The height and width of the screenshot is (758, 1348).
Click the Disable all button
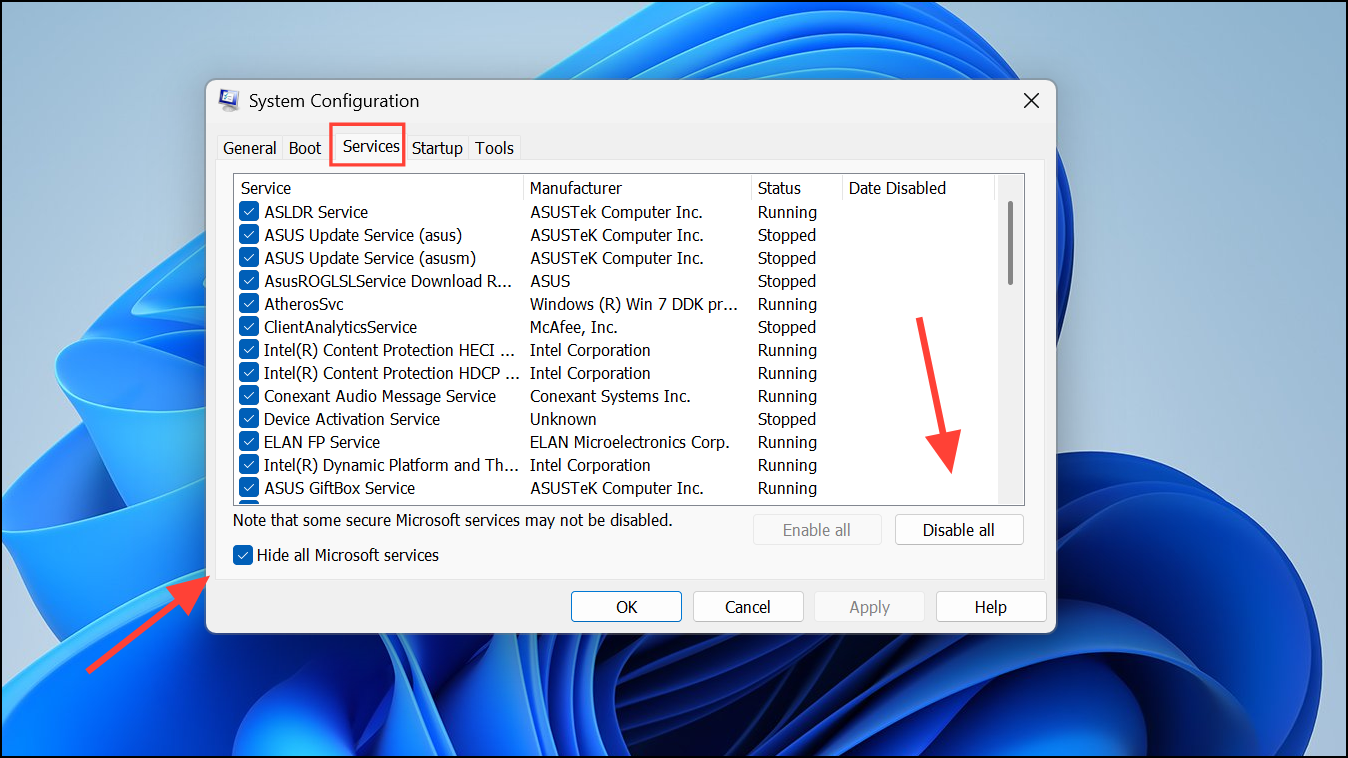click(x=958, y=529)
